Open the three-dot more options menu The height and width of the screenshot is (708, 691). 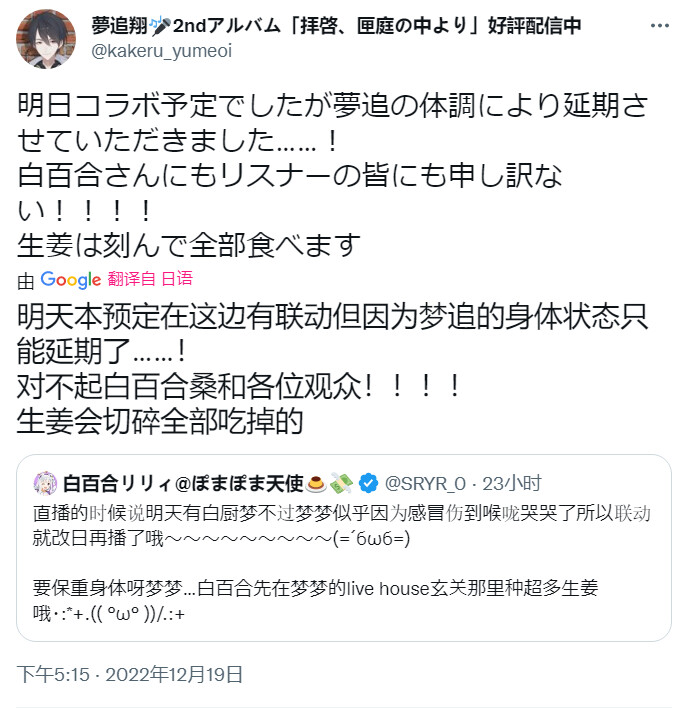pyautogui.click(x=659, y=26)
